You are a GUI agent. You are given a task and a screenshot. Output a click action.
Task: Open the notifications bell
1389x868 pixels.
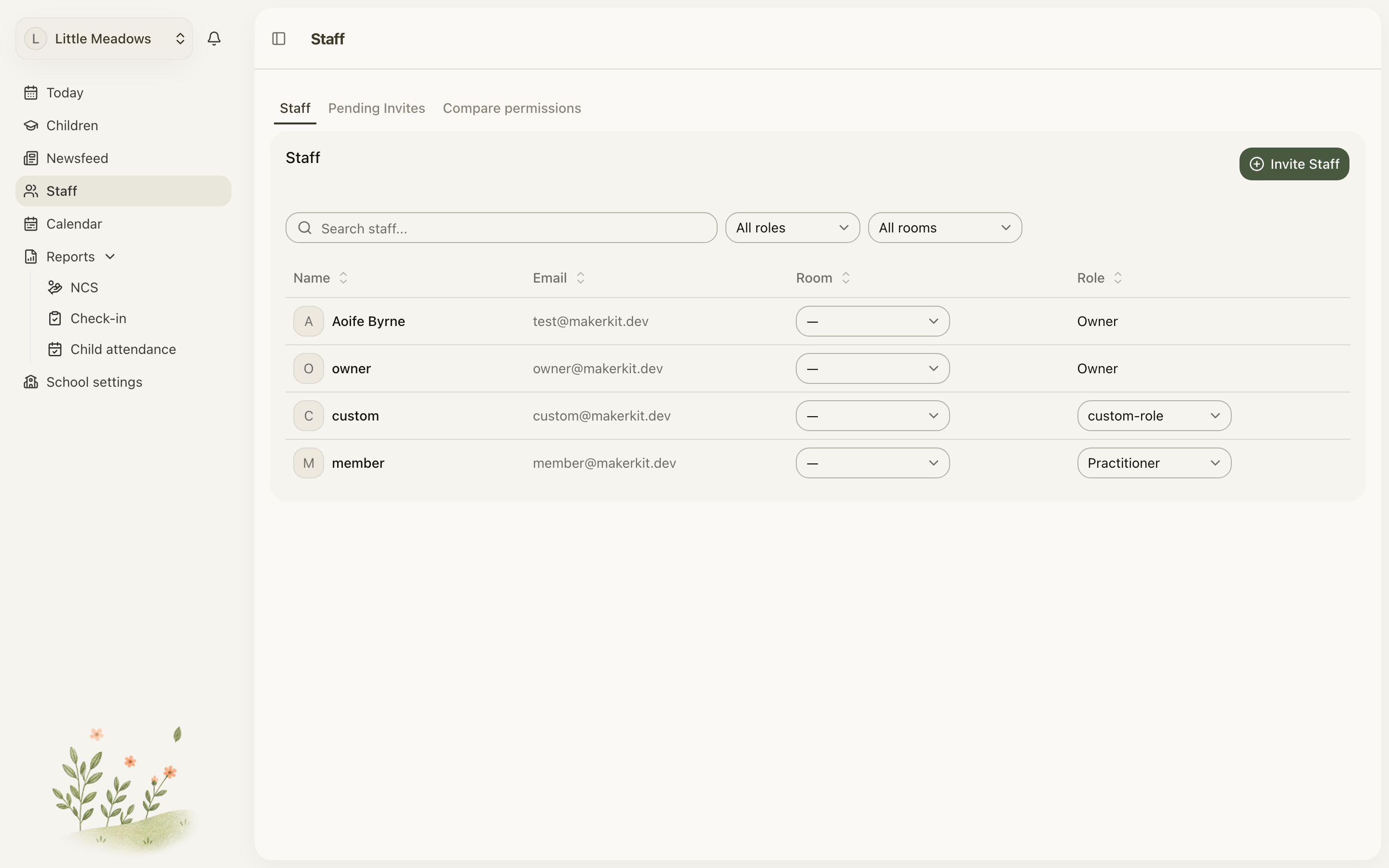tap(214, 39)
